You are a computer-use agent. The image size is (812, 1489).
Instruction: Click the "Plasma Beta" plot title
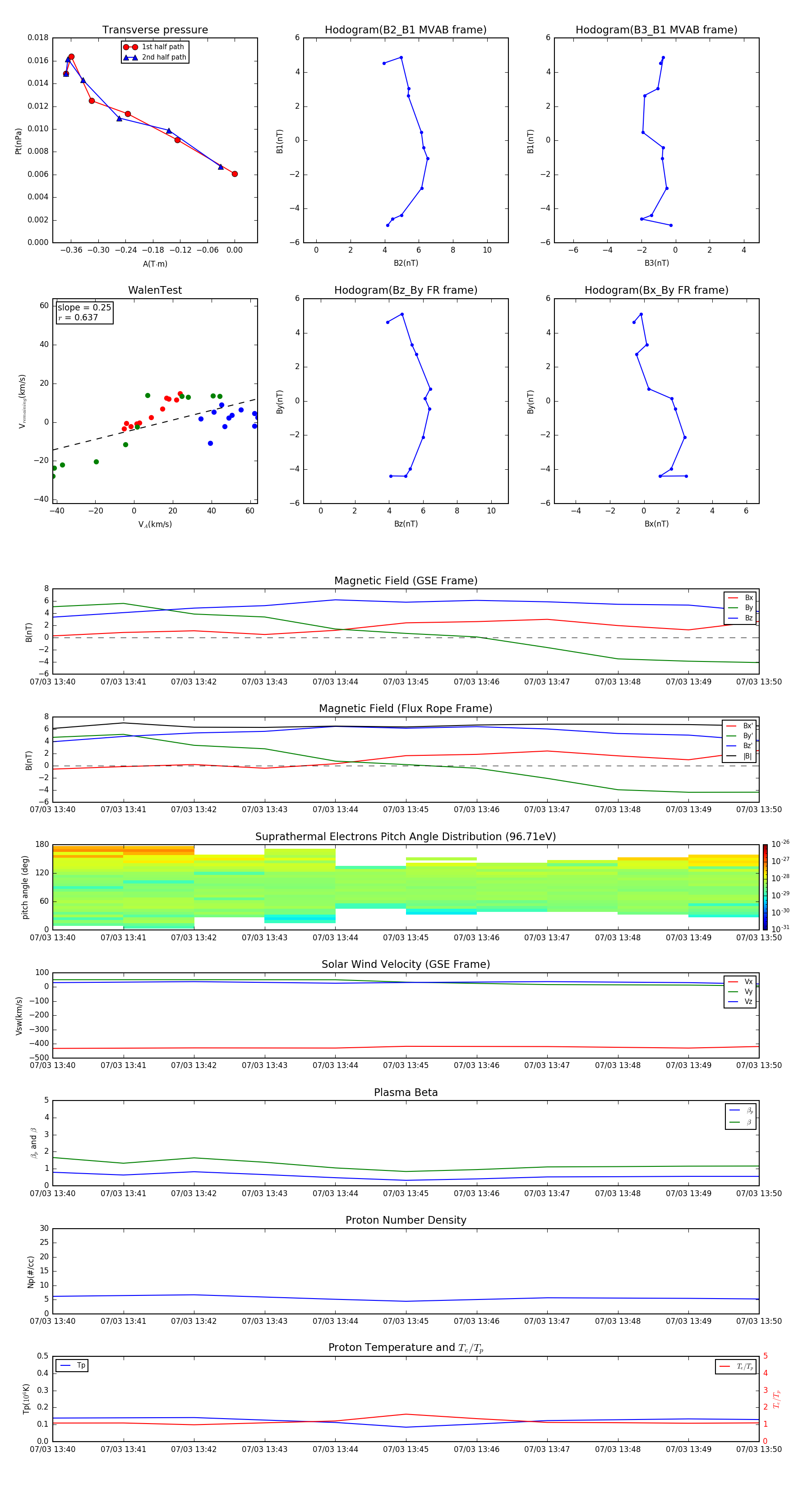point(406,1093)
